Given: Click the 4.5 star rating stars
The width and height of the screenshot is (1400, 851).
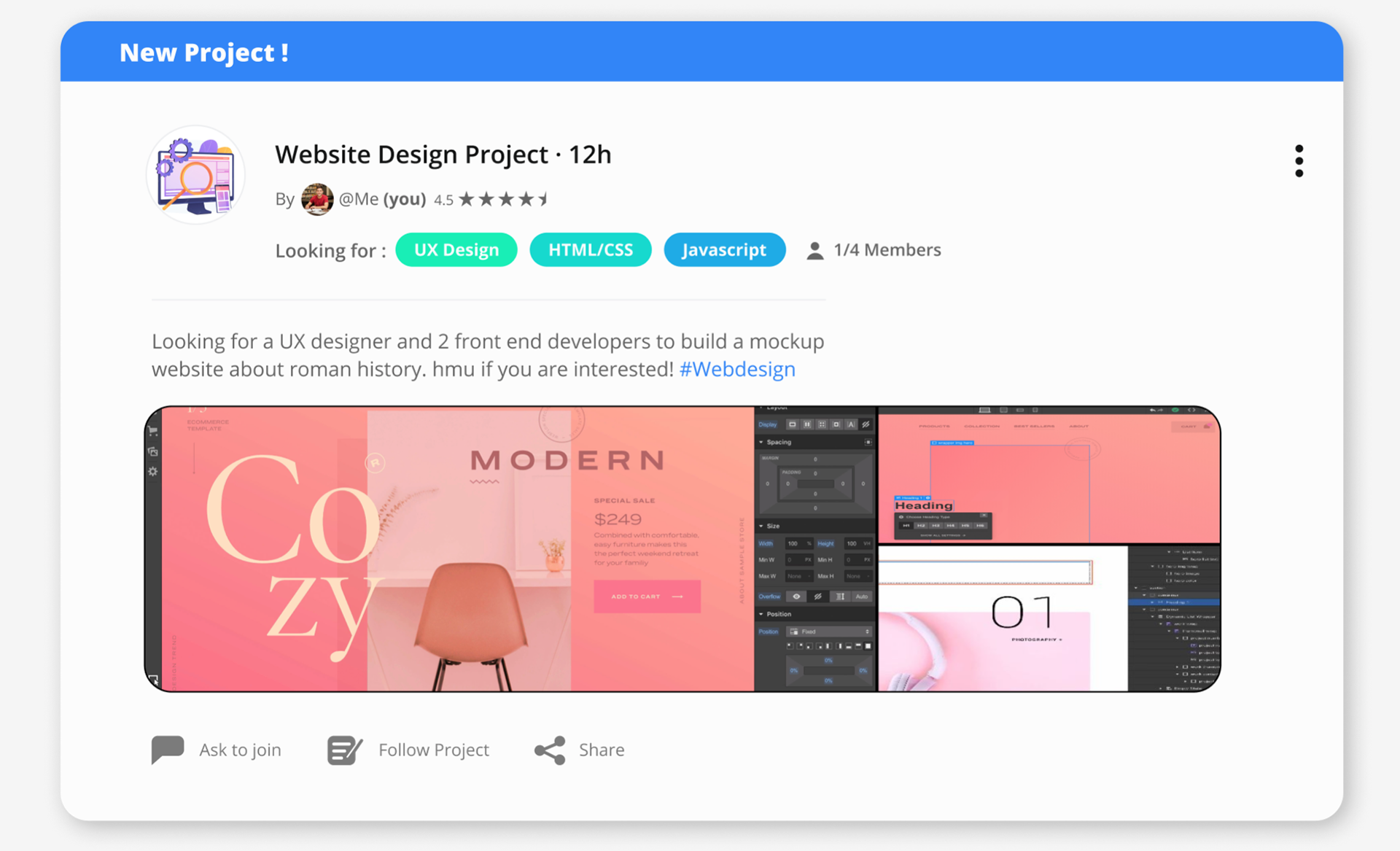Looking at the screenshot, I should coord(504,199).
